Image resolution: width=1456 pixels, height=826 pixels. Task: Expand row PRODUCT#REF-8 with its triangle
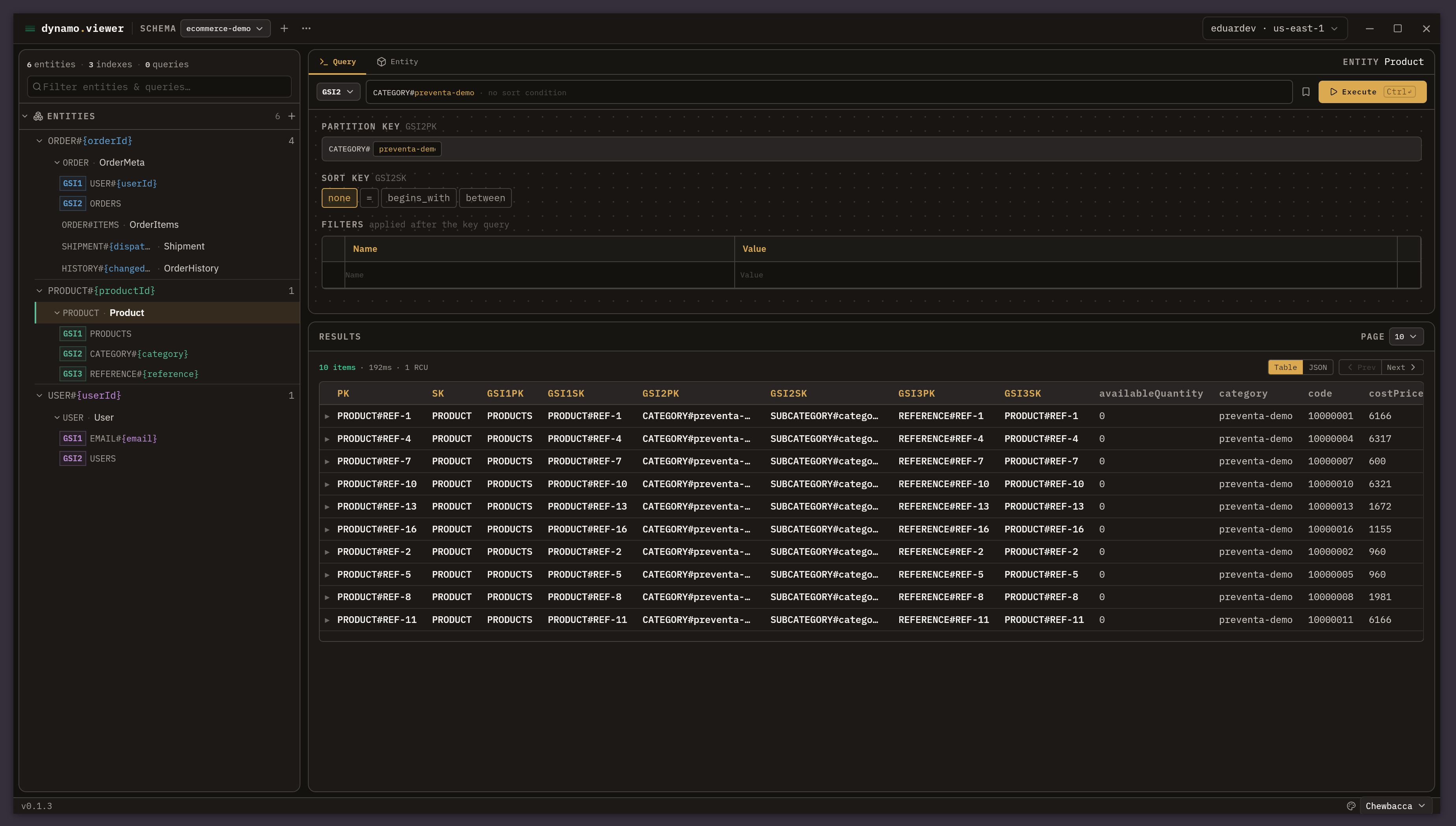click(x=328, y=597)
